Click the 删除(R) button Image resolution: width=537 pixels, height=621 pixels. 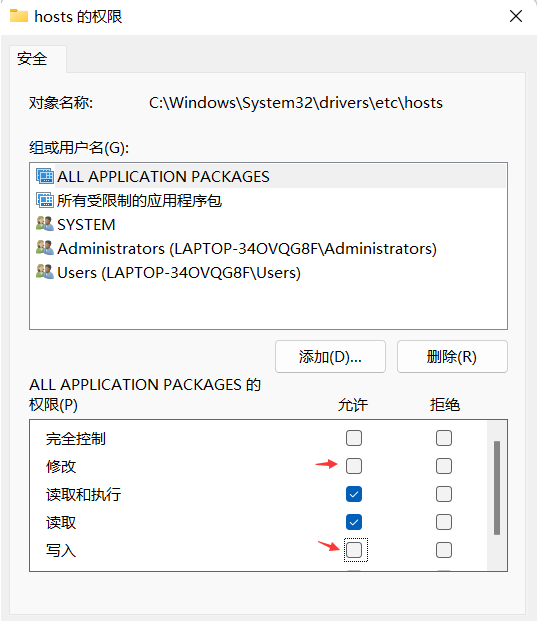(x=452, y=356)
